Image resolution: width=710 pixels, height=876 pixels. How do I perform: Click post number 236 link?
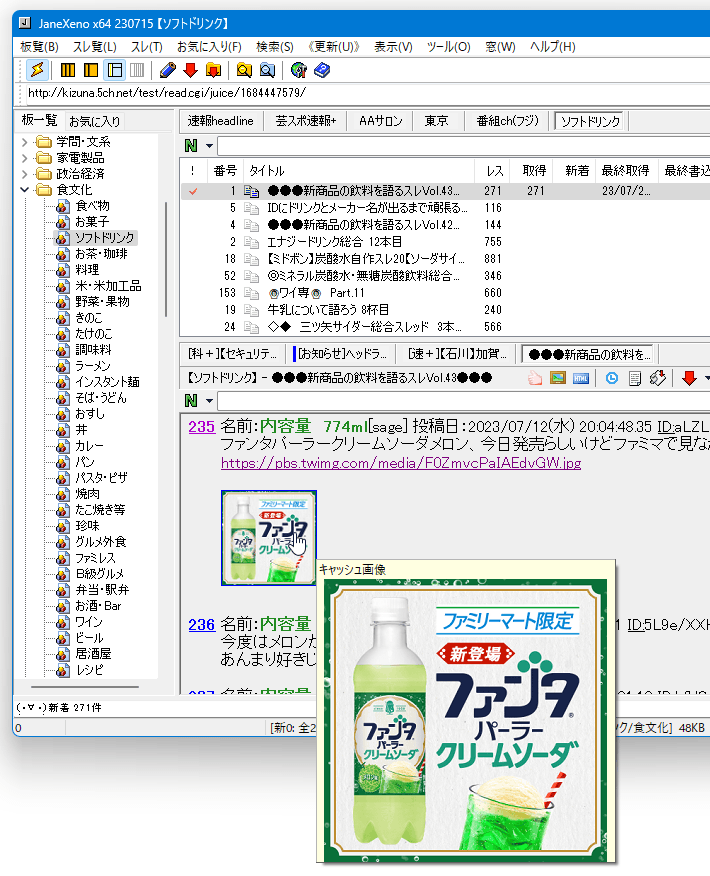(x=202, y=625)
